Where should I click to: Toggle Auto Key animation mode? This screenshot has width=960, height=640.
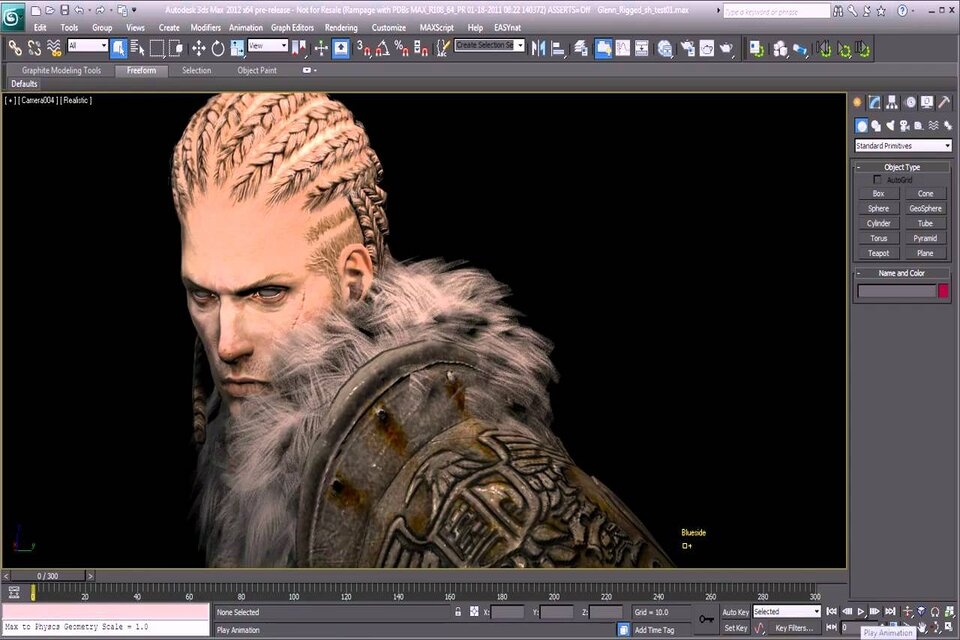click(737, 611)
